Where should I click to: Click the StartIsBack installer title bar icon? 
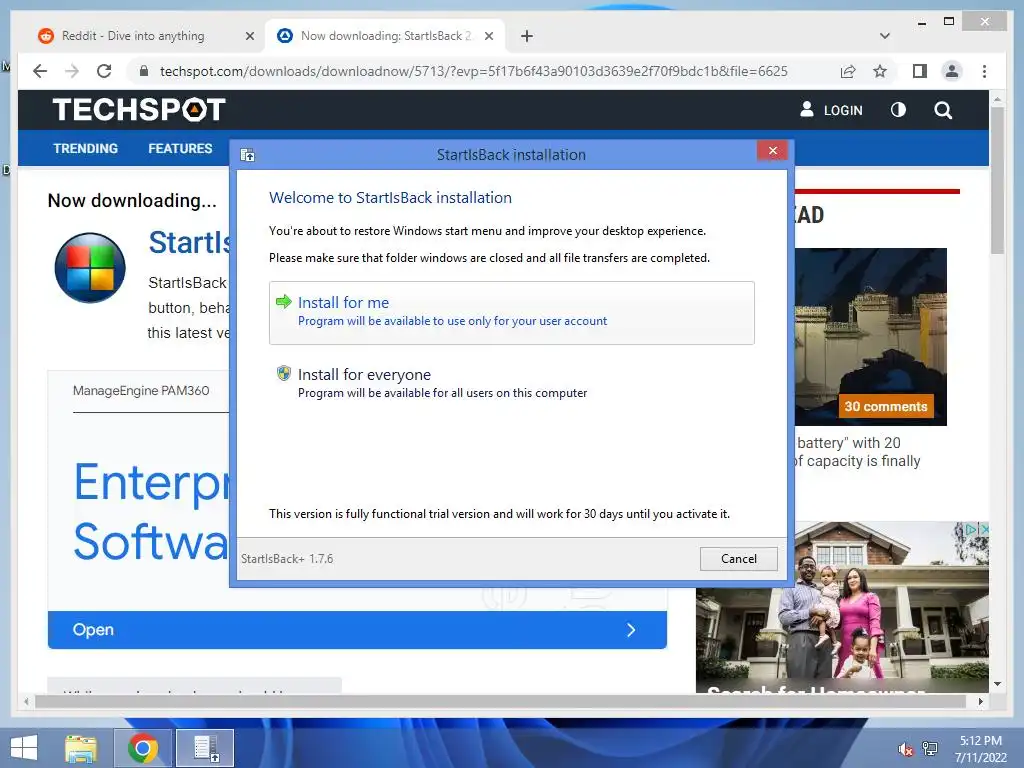pos(248,155)
